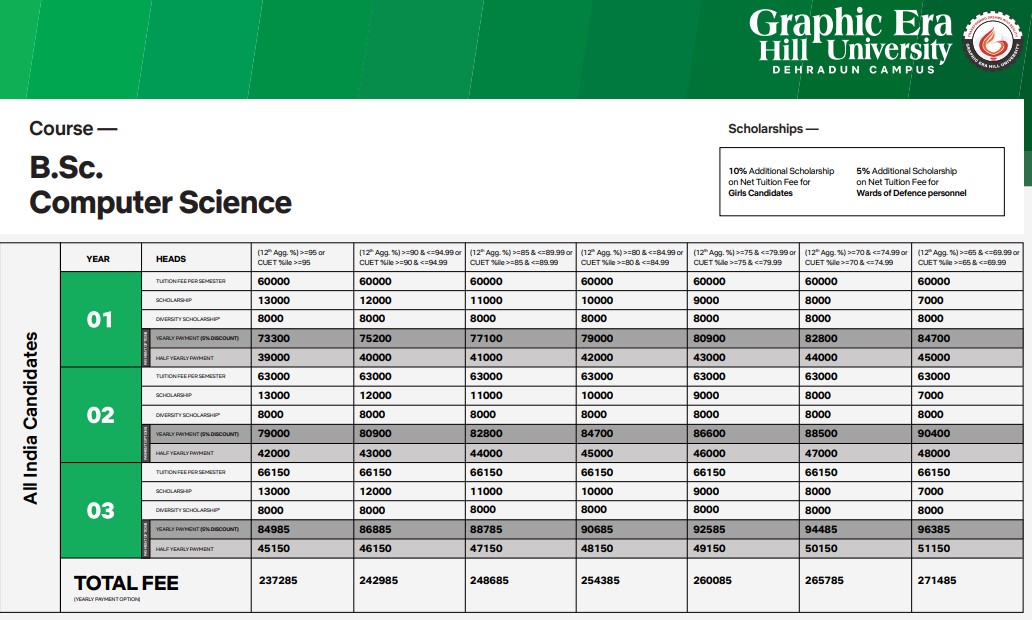Click 'Diversity Scholarship' label in year 02
Screen dimensions: 1032x620
(188, 415)
